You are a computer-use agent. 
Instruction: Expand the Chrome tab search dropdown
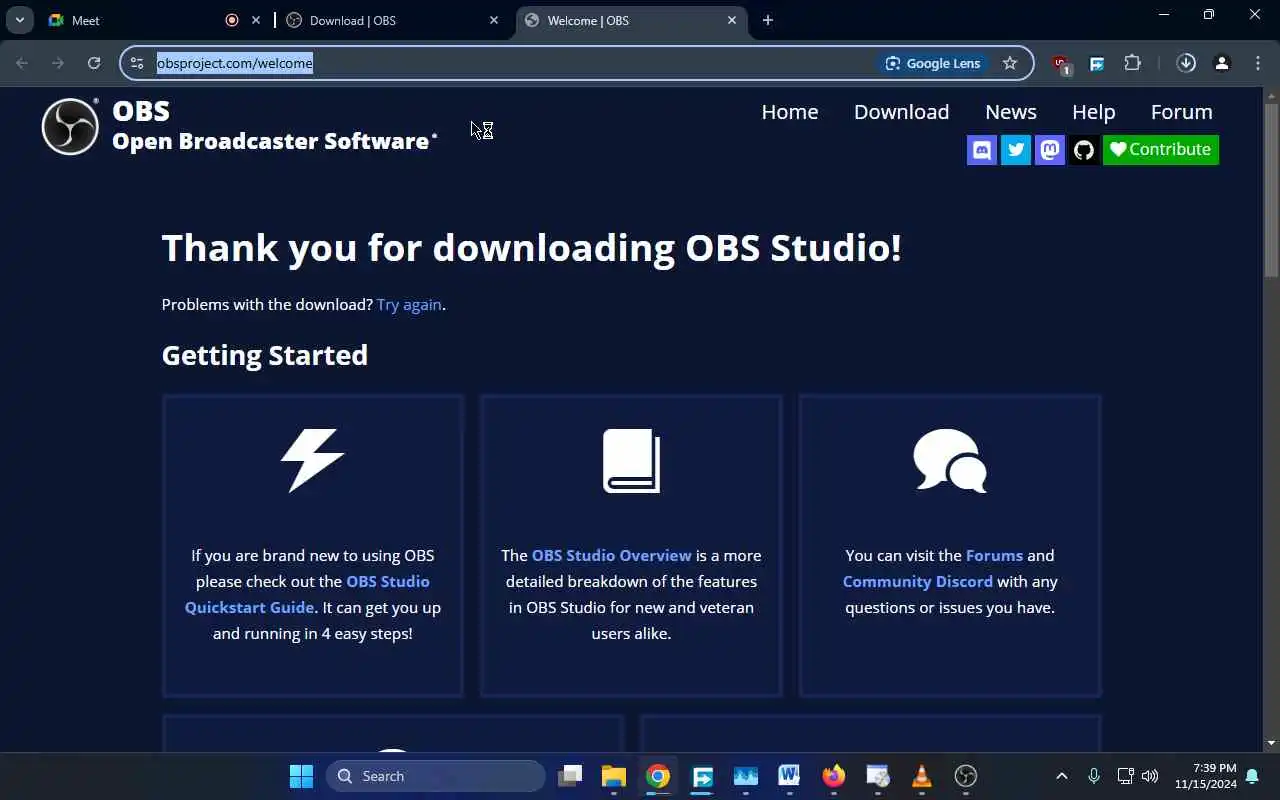[19, 20]
